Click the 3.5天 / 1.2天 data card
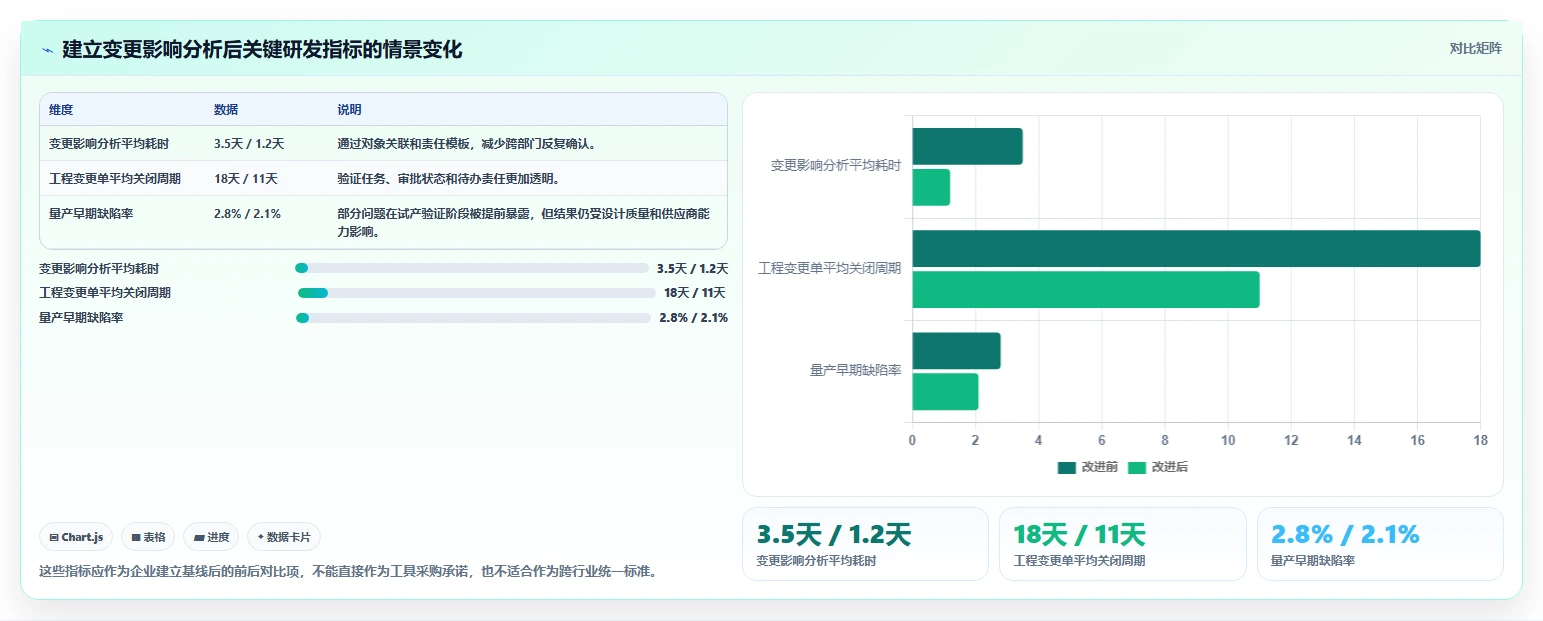 [865, 544]
